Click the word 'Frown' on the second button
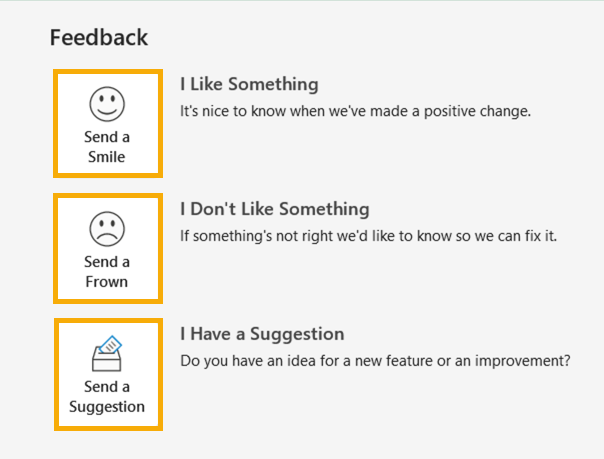 click(x=107, y=282)
